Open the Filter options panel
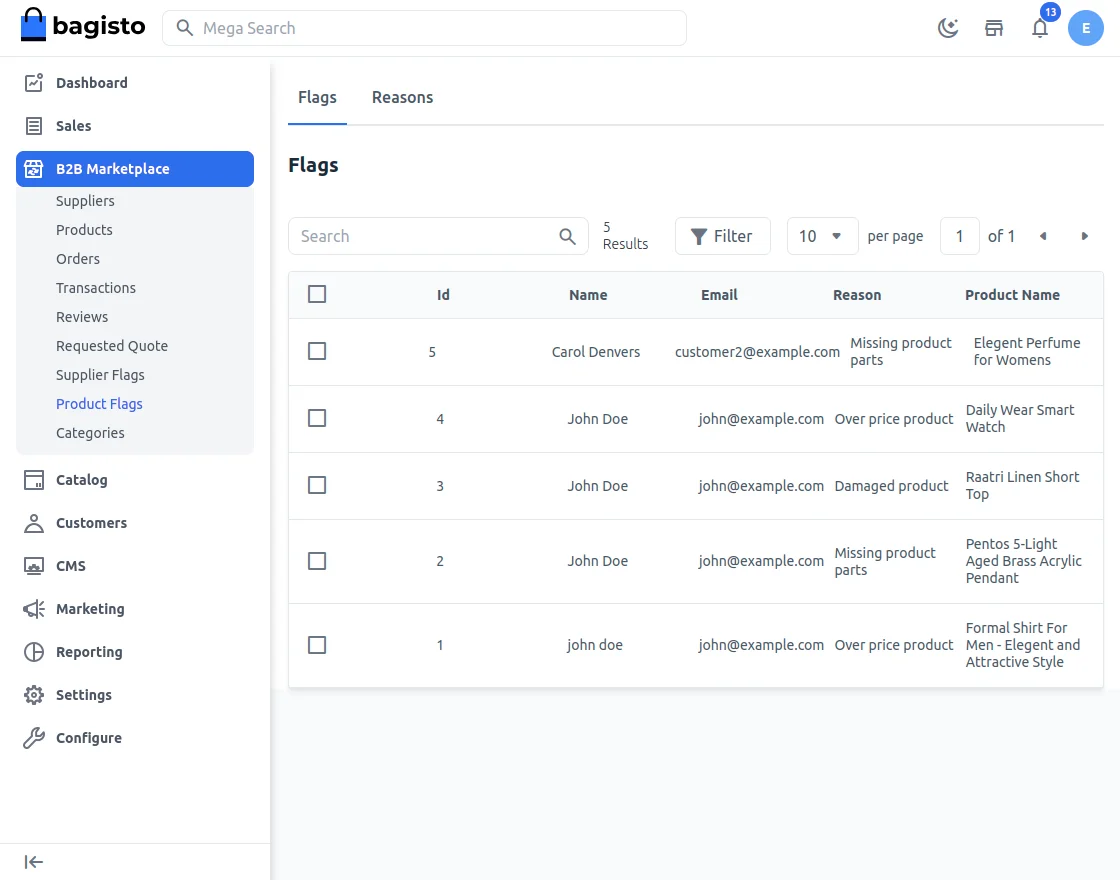Image resolution: width=1120 pixels, height=880 pixels. click(x=722, y=236)
